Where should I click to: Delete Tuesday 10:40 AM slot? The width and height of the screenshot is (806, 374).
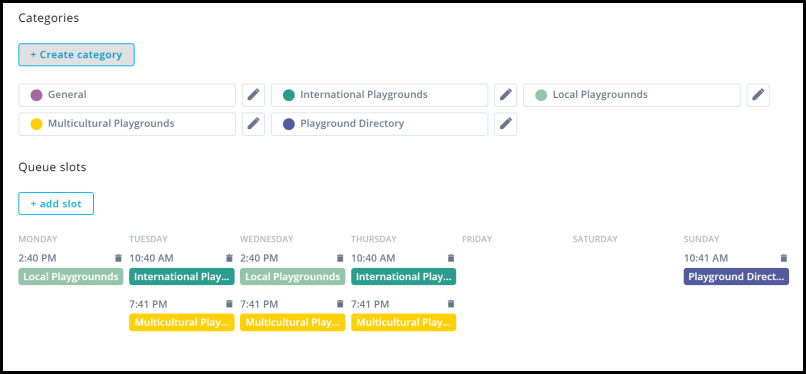[229, 258]
